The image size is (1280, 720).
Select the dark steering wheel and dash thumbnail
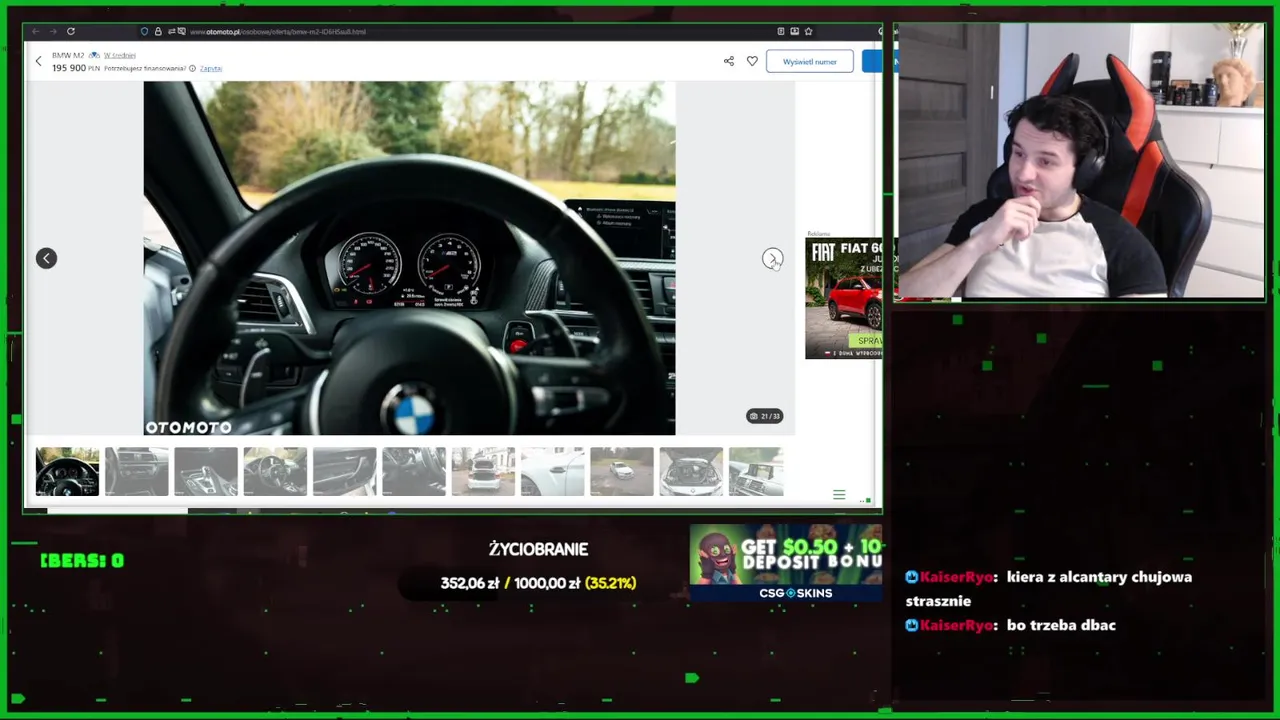(414, 472)
